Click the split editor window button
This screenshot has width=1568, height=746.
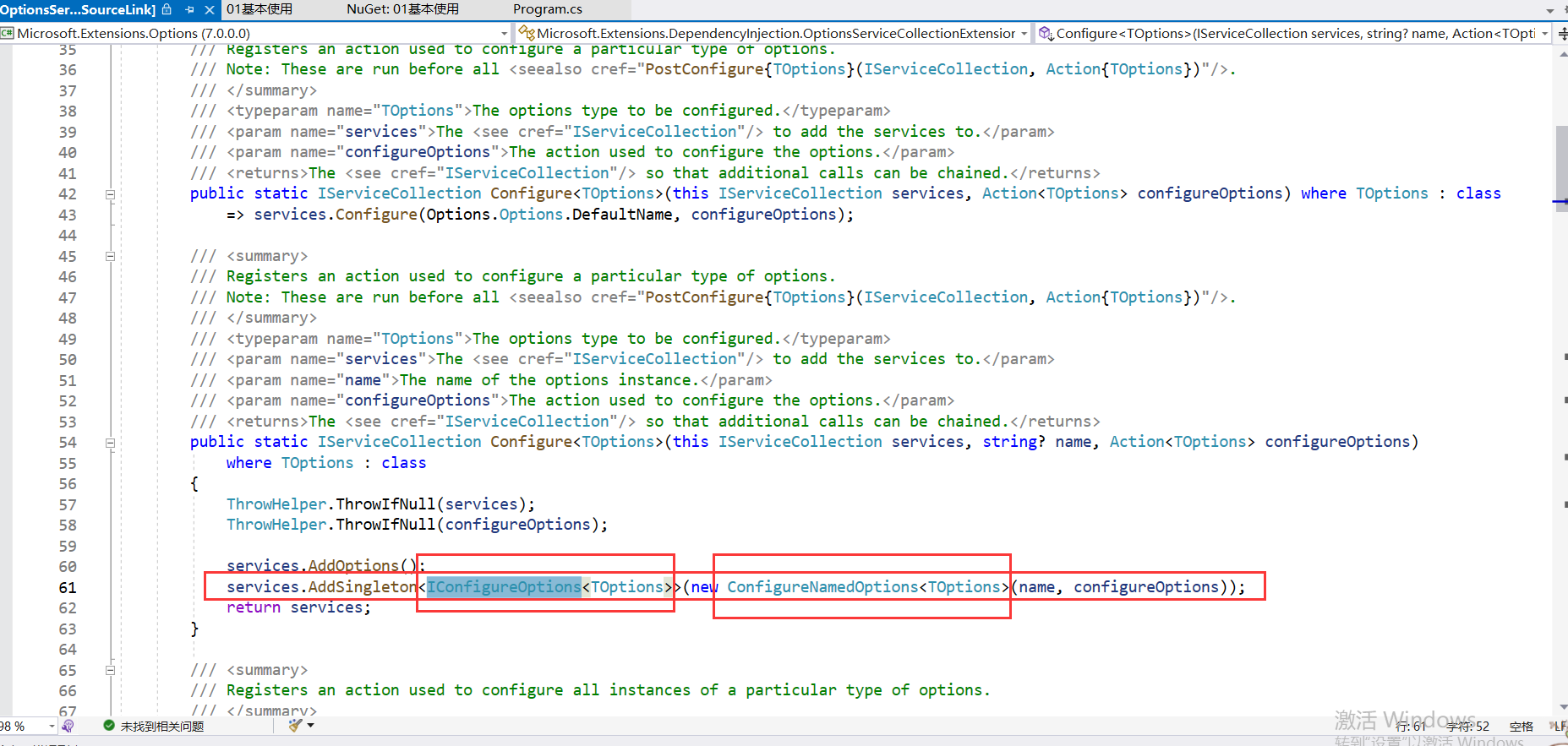pyautogui.click(x=1561, y=34)
